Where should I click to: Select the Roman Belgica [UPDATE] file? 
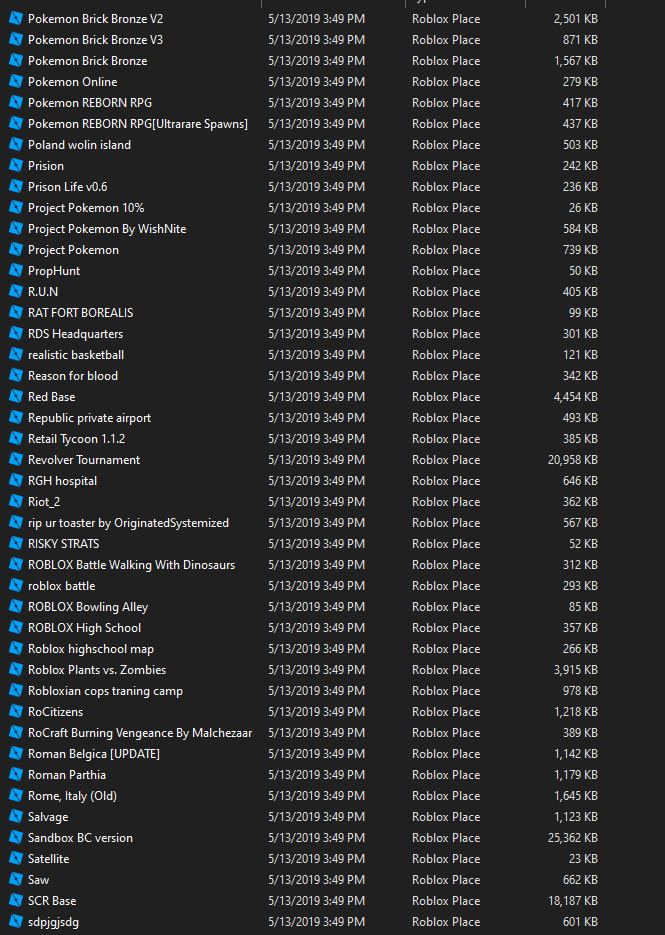tap(94, 754)
